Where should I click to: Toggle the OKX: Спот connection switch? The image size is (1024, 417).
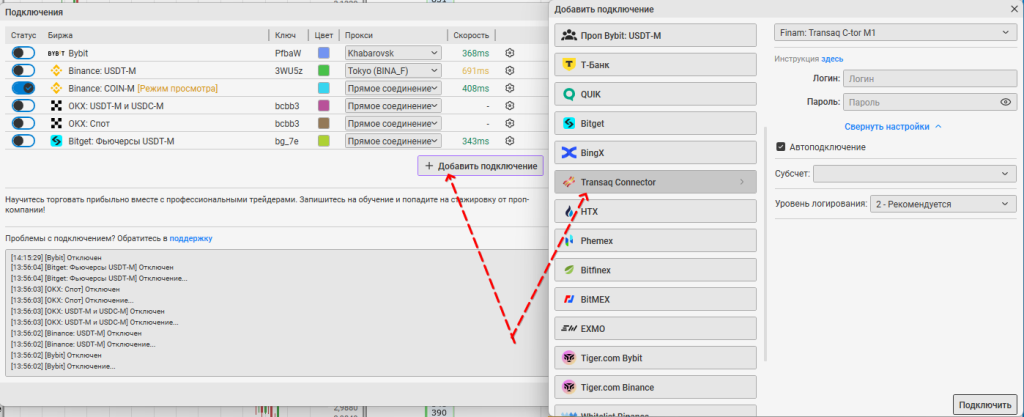click(24, 123)
